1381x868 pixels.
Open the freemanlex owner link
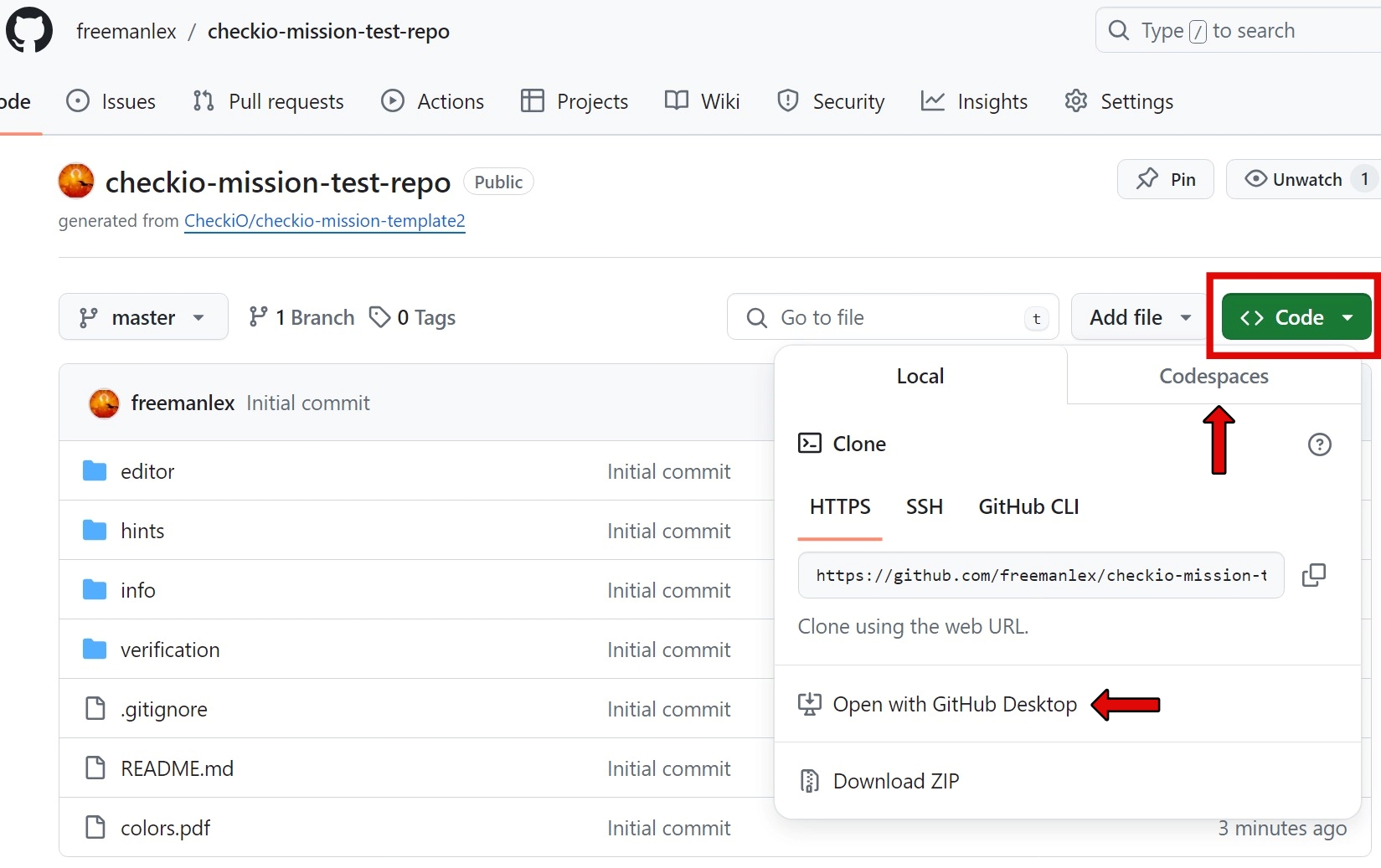click(126, 31)
